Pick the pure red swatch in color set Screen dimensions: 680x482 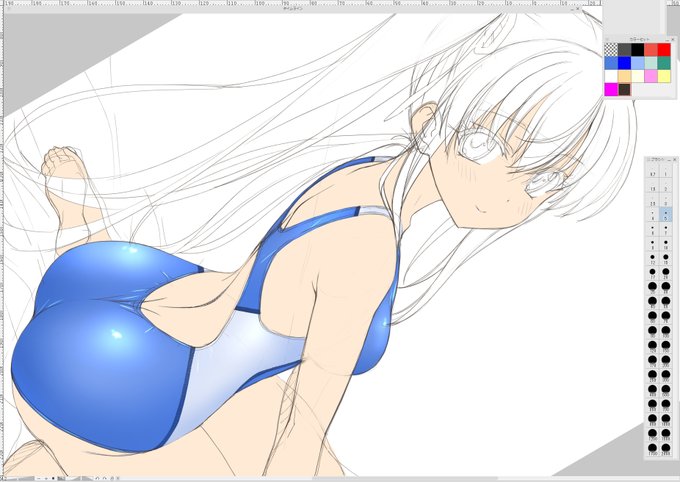tap(664, 49)
